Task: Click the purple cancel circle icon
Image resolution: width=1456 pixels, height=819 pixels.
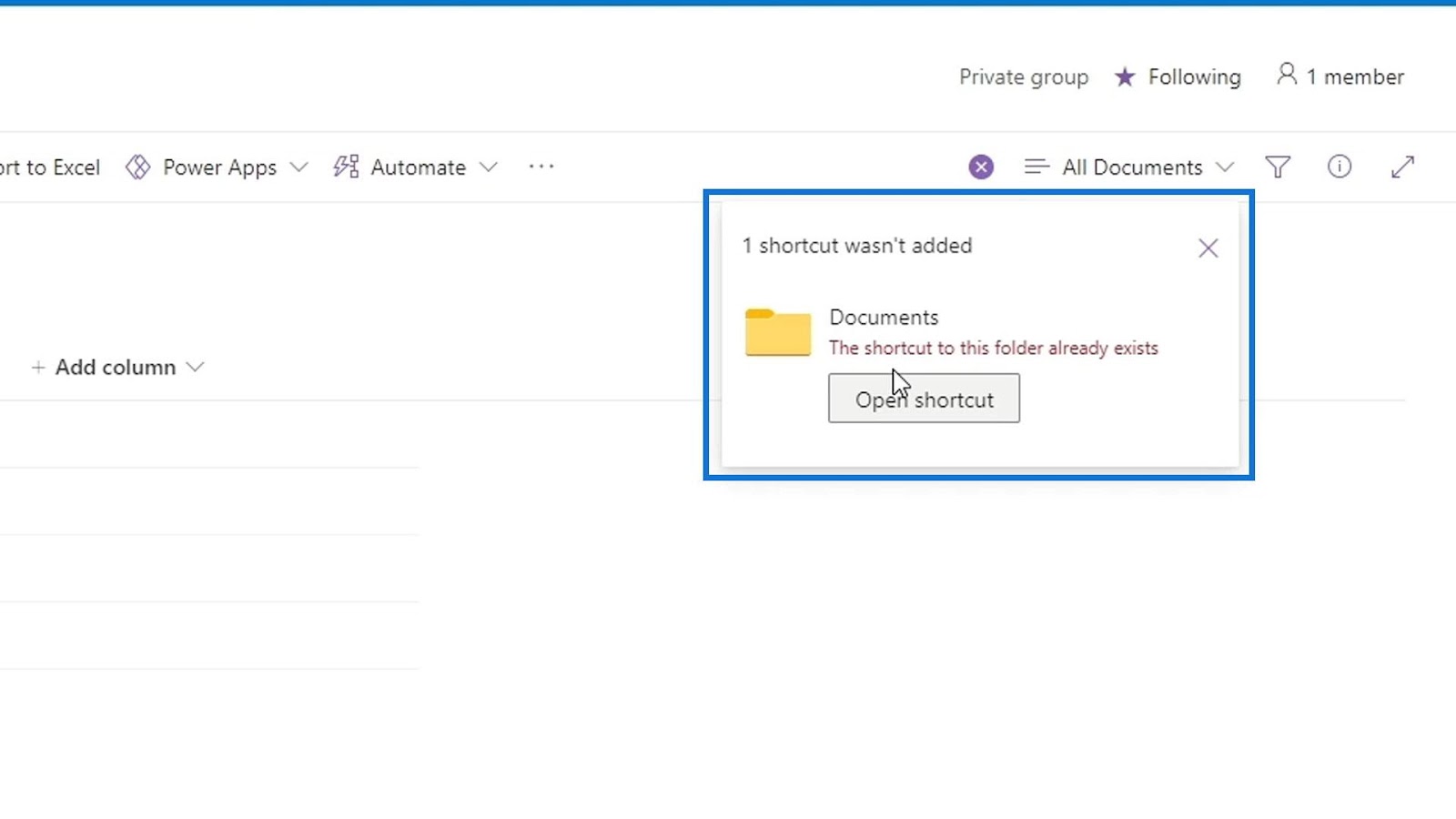Action: pyautogui.click(x=981, y=167)
